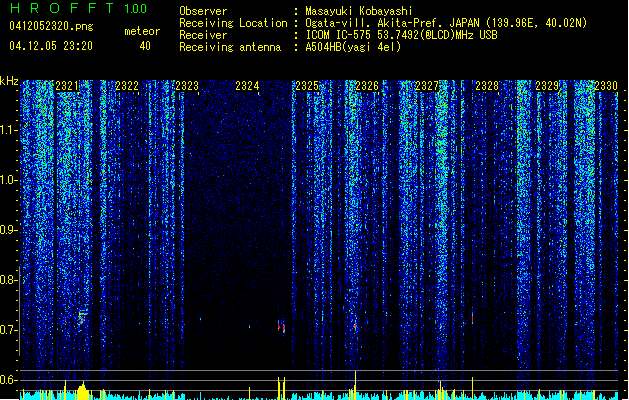Click the date stamp 04.12.05 23:20
629x400 pixels.
coord(51,46)
